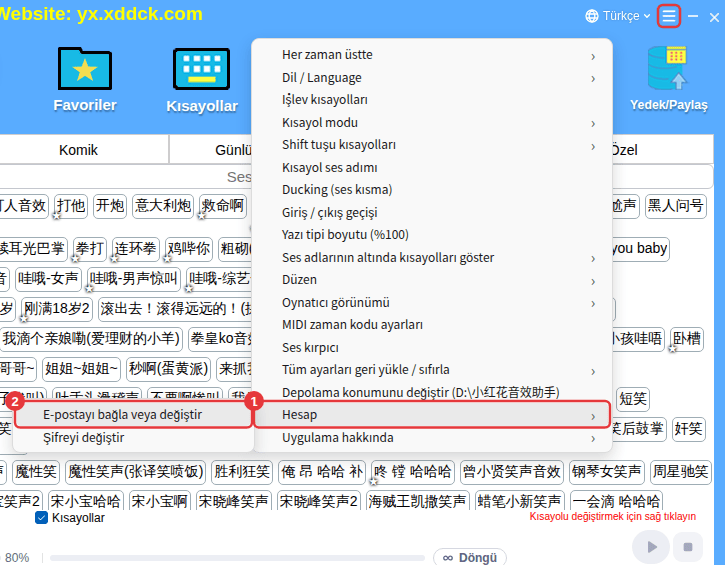Expand the Kısayol modu submenu
The height and width of the screenshot is (565, 725).
[x=432, y=123]
